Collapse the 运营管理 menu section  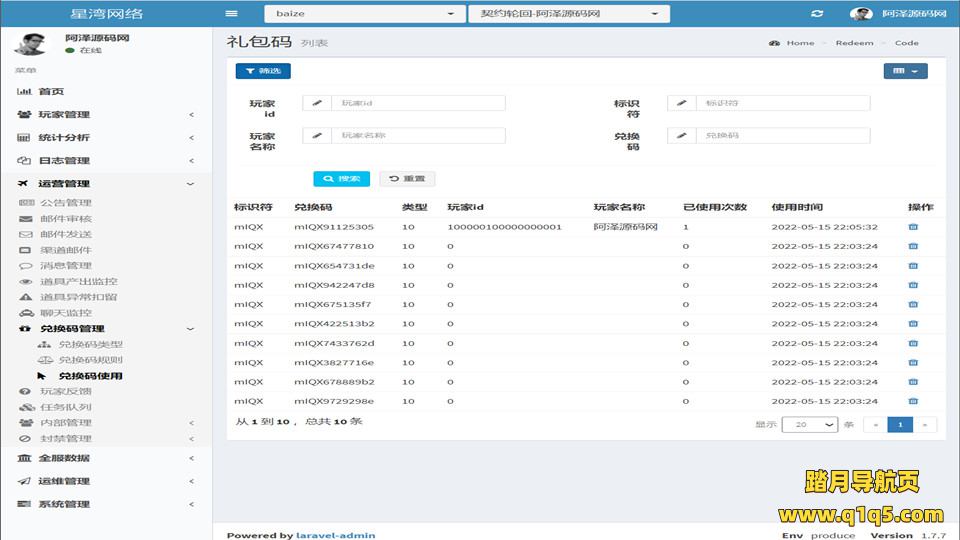[105, 184]
